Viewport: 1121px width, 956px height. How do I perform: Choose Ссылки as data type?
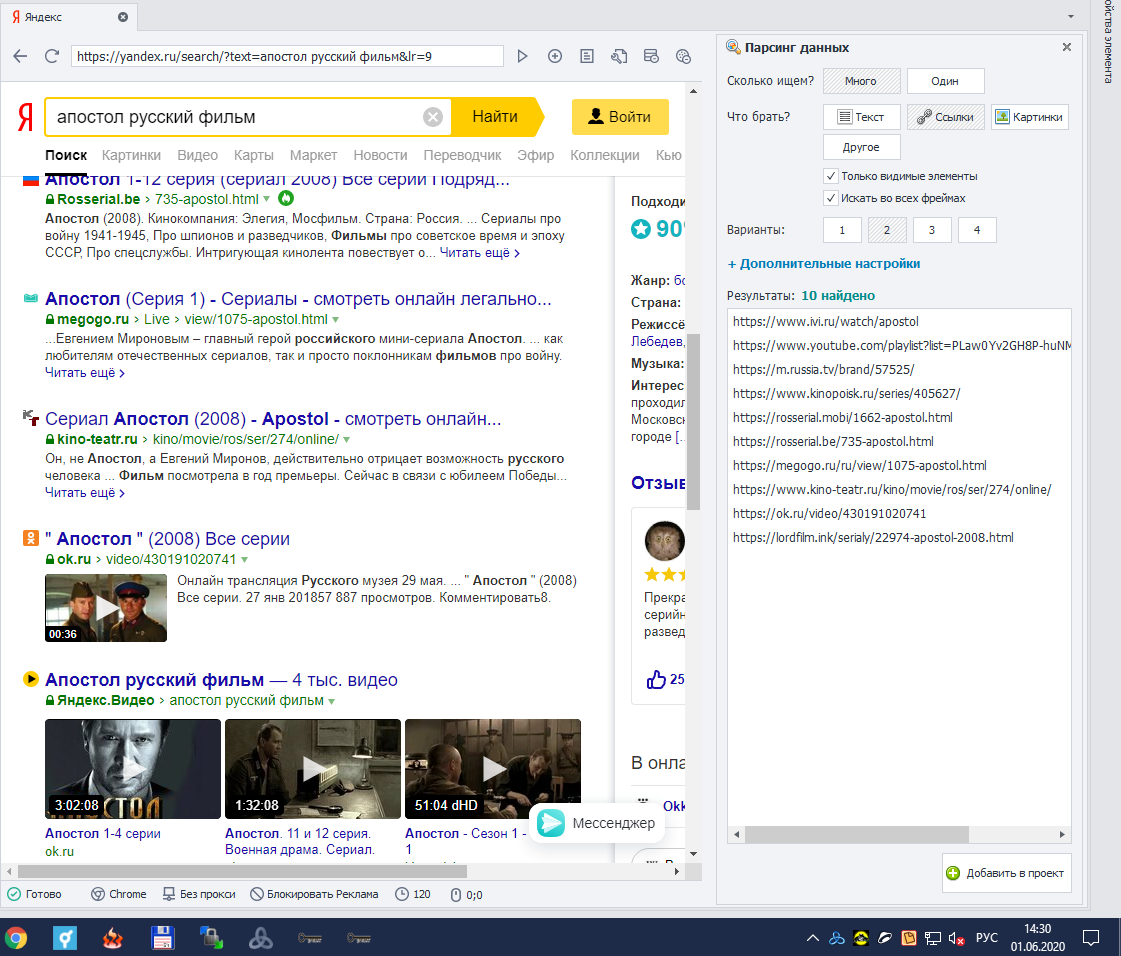click(x=945, y=117)
